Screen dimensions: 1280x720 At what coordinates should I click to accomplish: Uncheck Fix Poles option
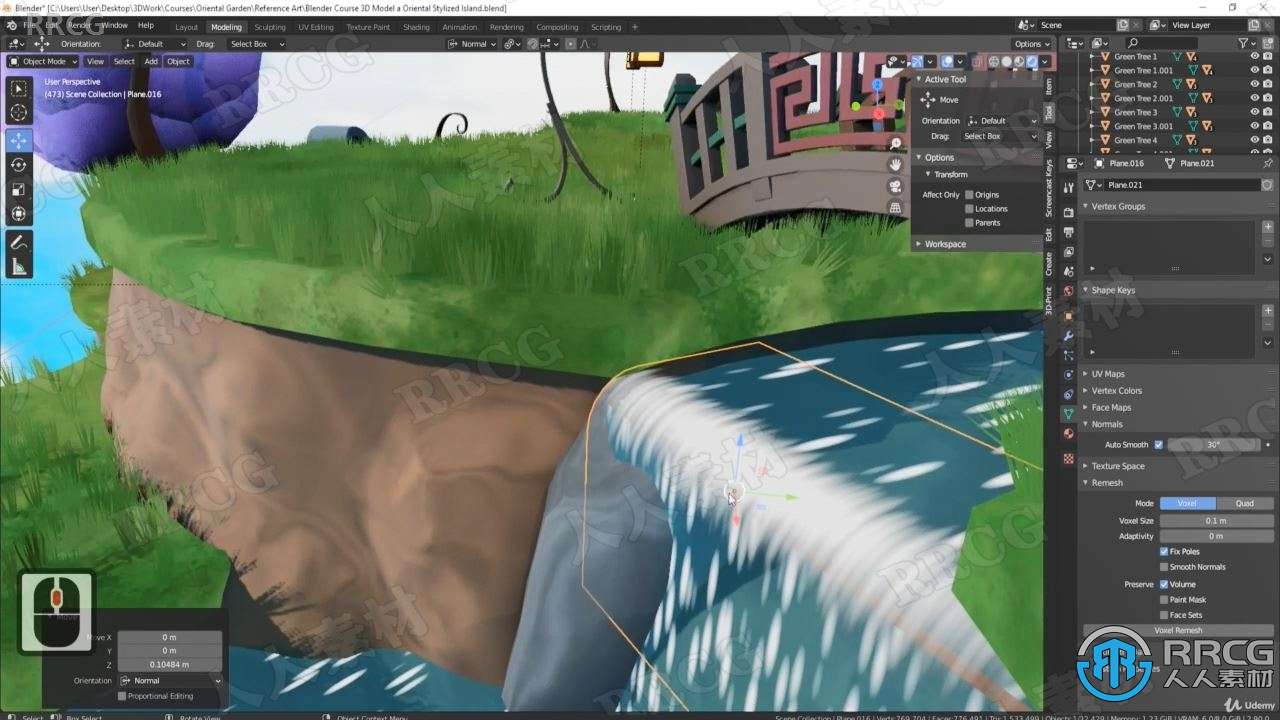(x=1164, y=551)
